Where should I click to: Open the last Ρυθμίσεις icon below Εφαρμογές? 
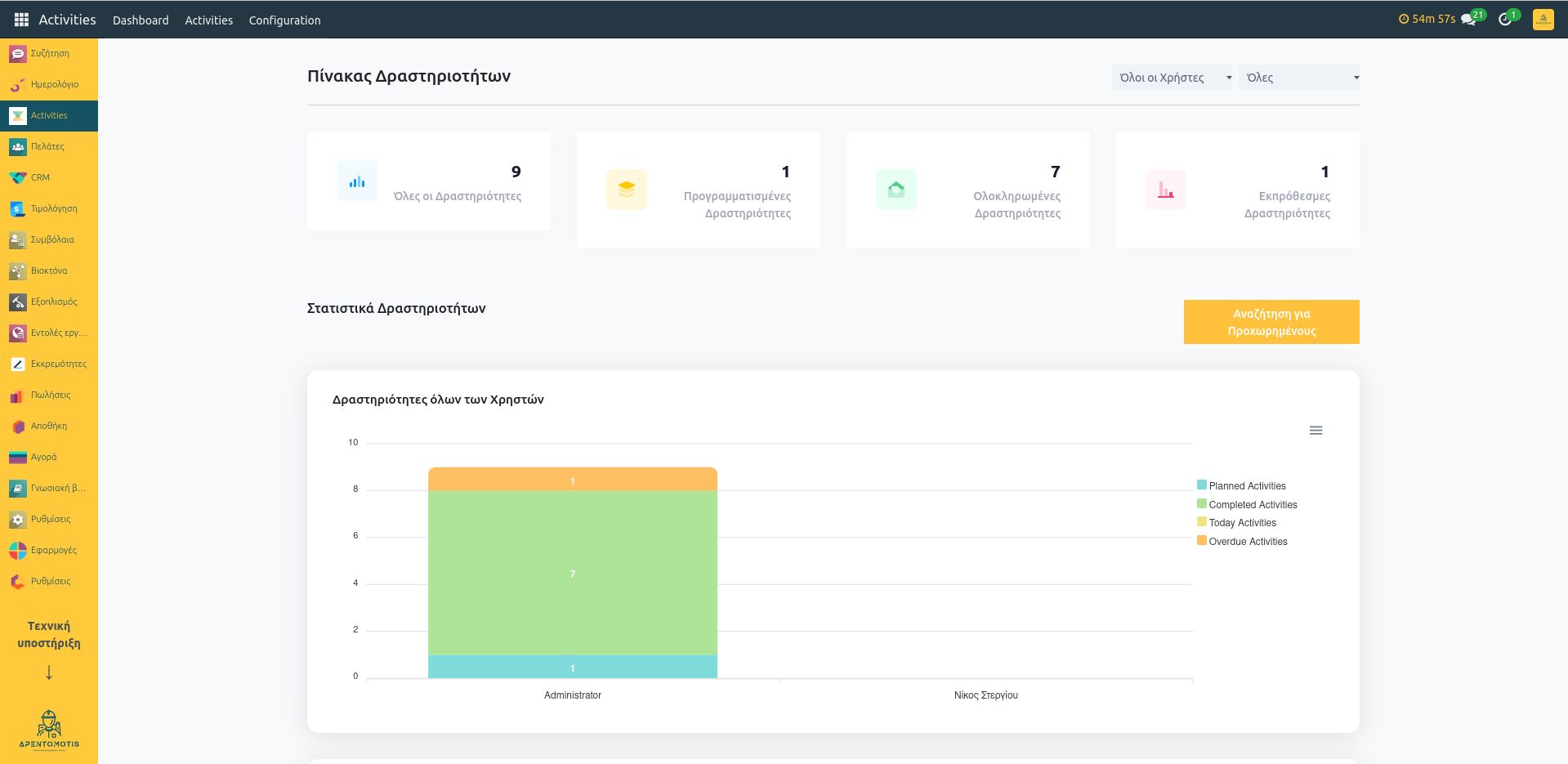tap(18, 581)
